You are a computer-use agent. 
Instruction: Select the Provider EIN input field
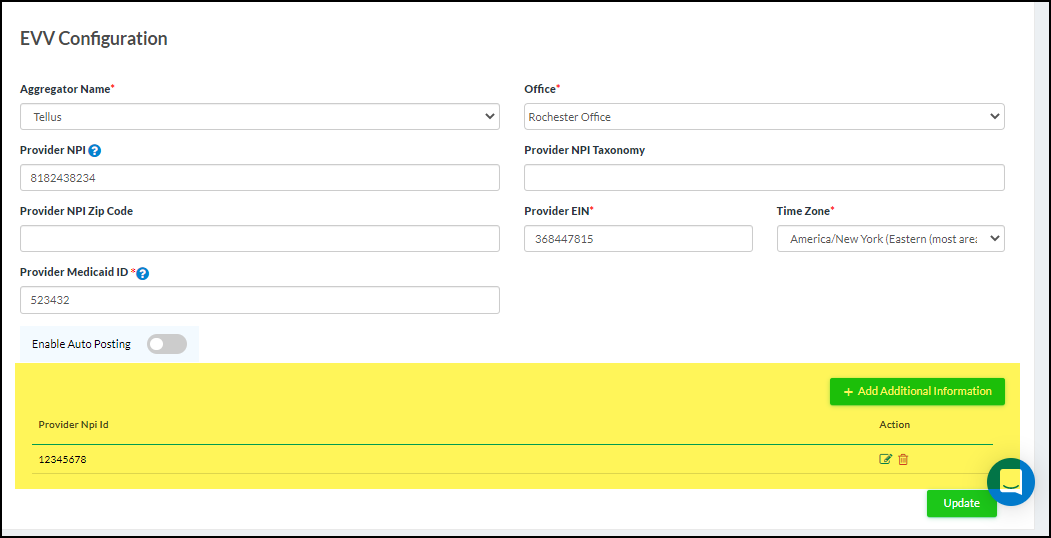click(x=638, y=239)
